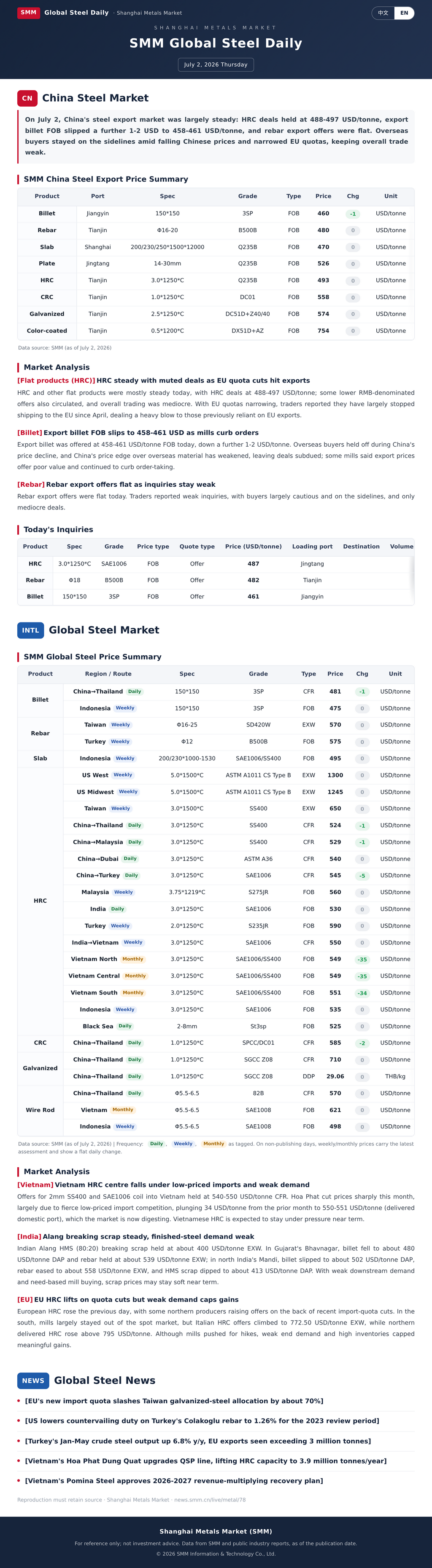Viewport: 432px width, 1568px height.
Task: Click the Loading port column header in Inquiries
Action: click(312, 547)
